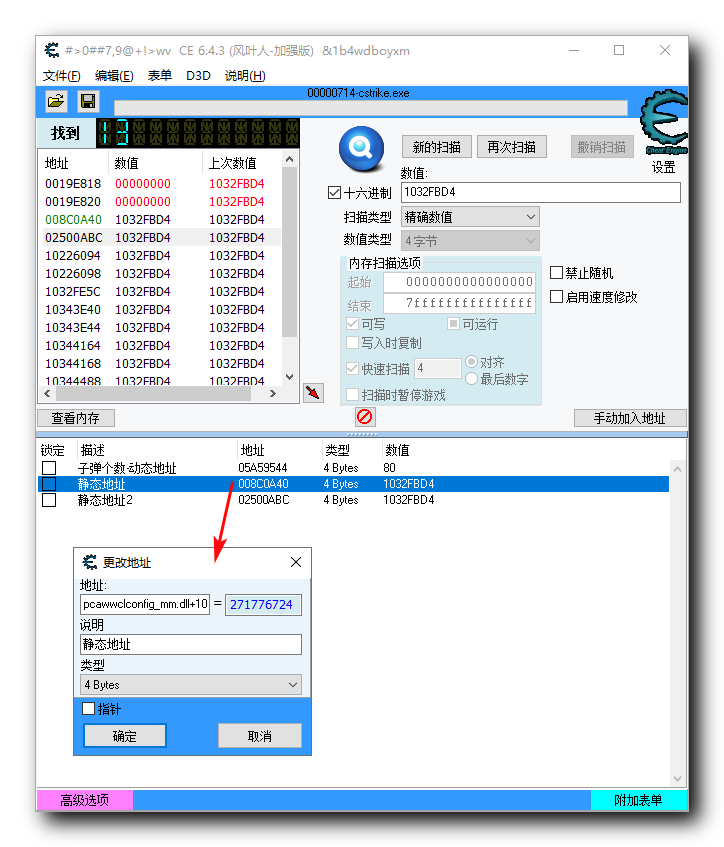Click the value 80 in address table

(x=390, y=468)
